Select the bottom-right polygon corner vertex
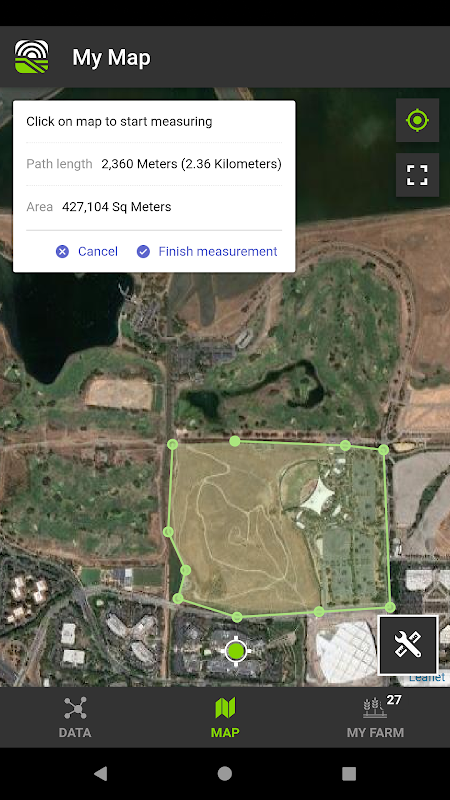This screenshot has height=800, width=450. [x=390, y=607]
